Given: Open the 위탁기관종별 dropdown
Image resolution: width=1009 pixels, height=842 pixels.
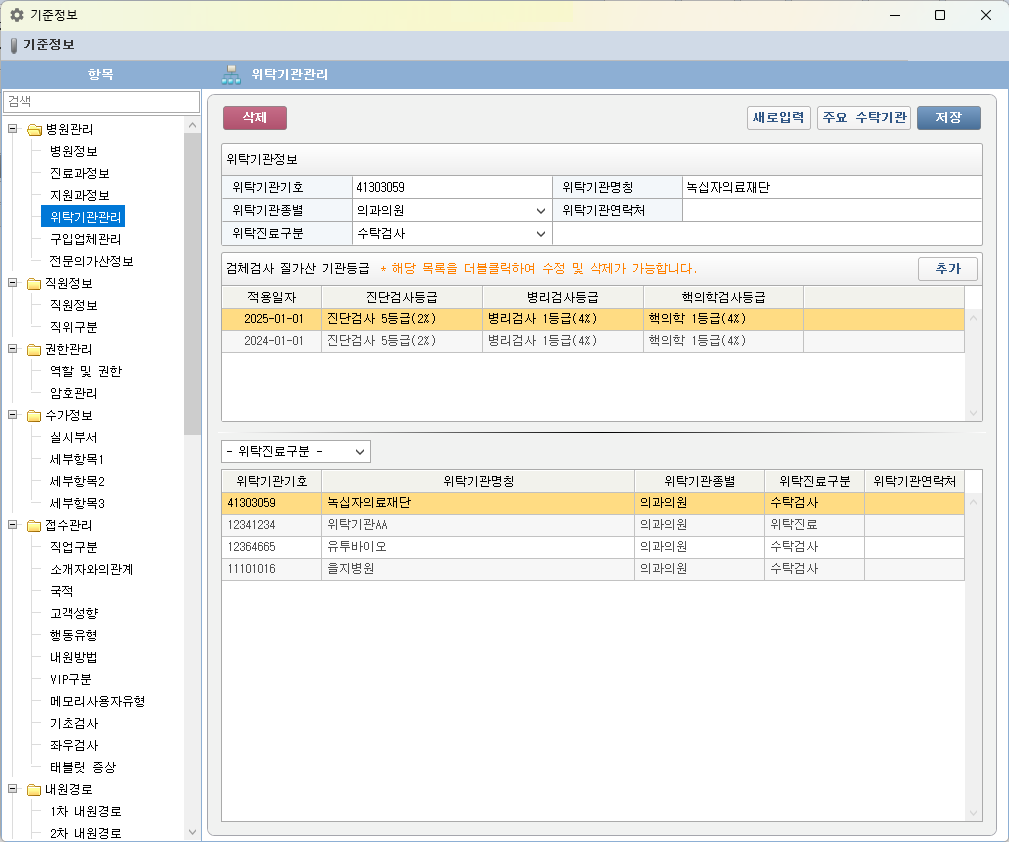Looking at the screenshot, I should pyautogui.click(x=540, y=211).
